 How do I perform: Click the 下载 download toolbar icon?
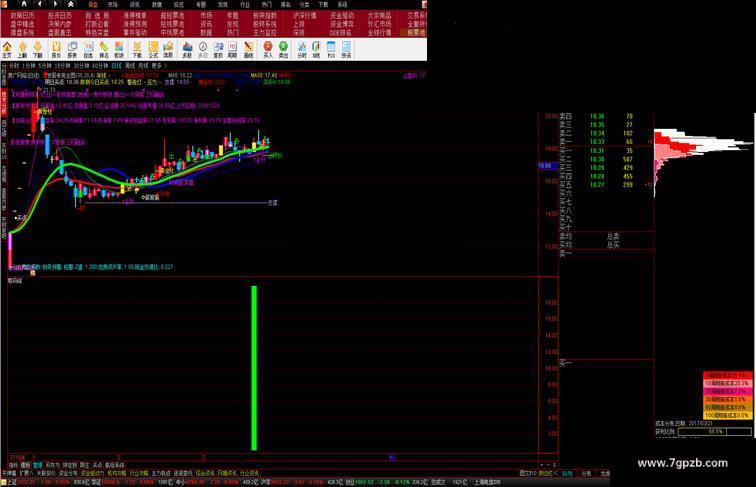tap(137, 50)
